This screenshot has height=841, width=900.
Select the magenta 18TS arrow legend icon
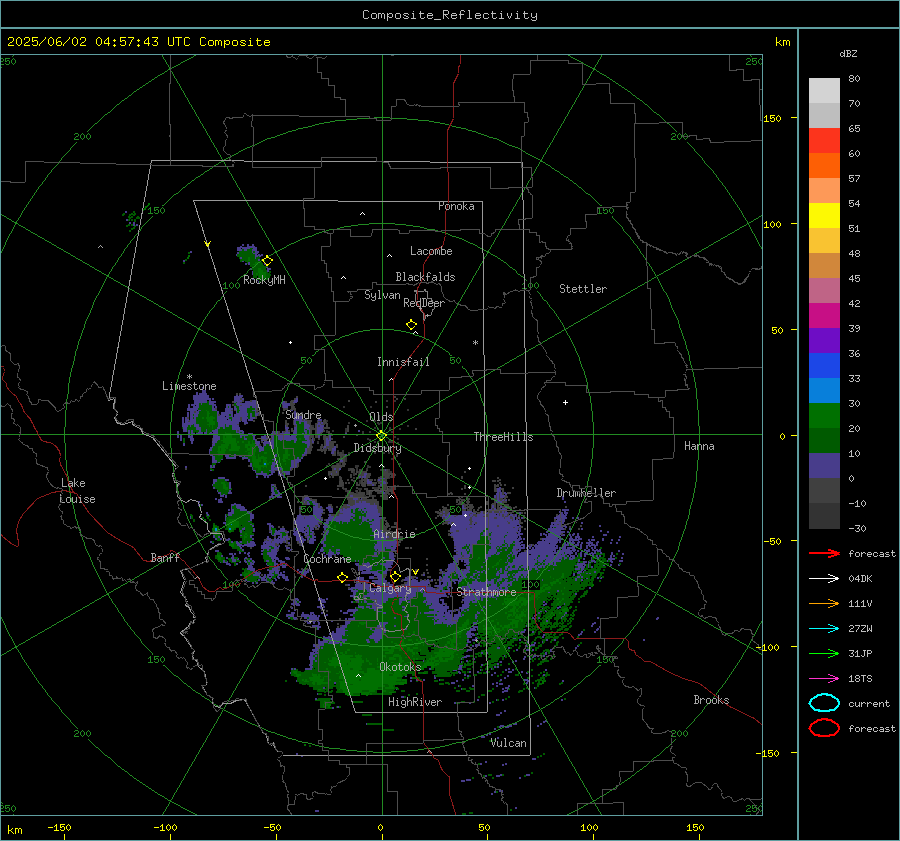(x=824, y=679)
